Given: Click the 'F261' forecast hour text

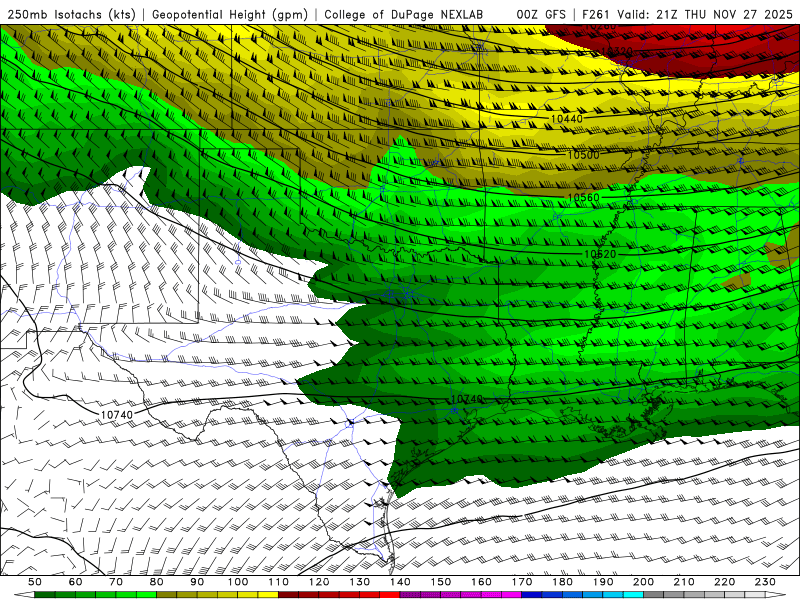Looking at the screenshot, I should point(595,14).
